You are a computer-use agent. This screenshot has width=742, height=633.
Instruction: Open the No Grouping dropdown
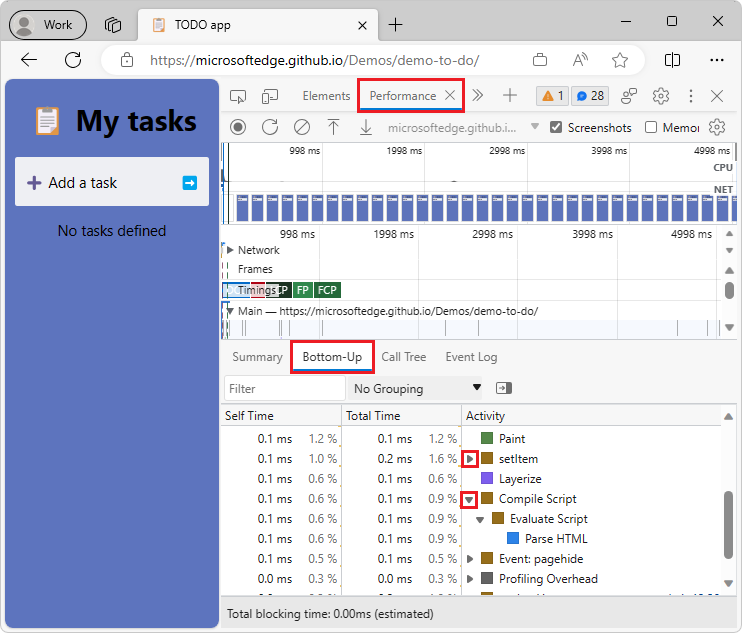point(415,388)
